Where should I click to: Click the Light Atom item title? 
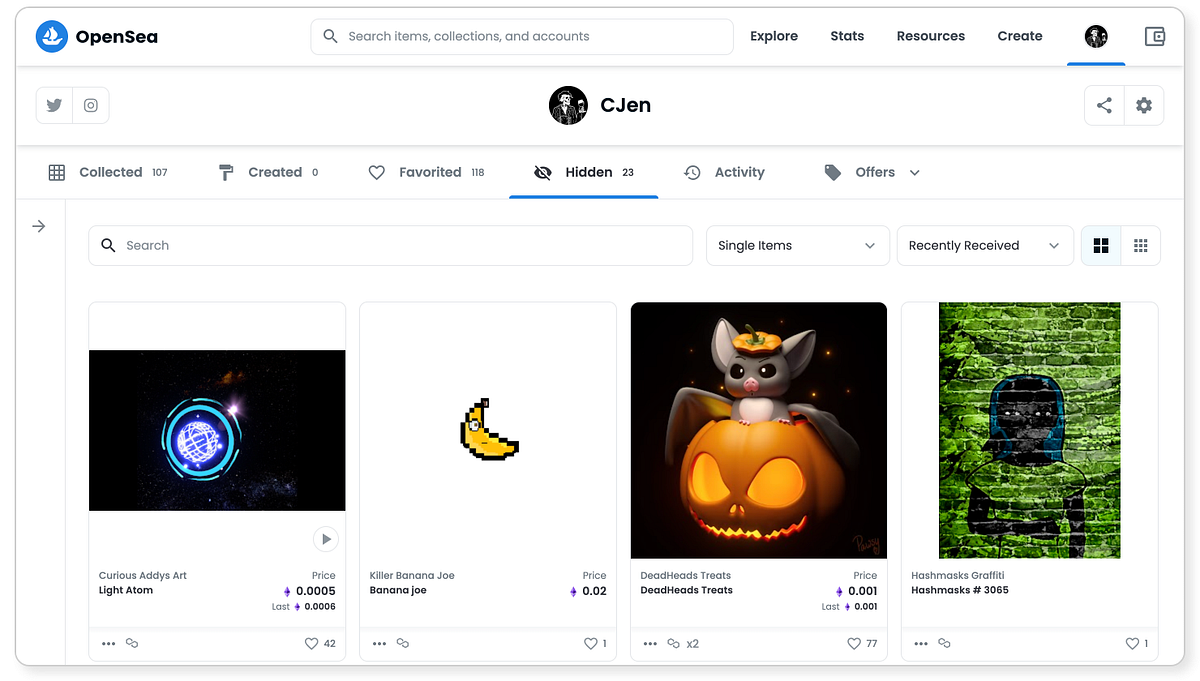(x=126, y=591)
